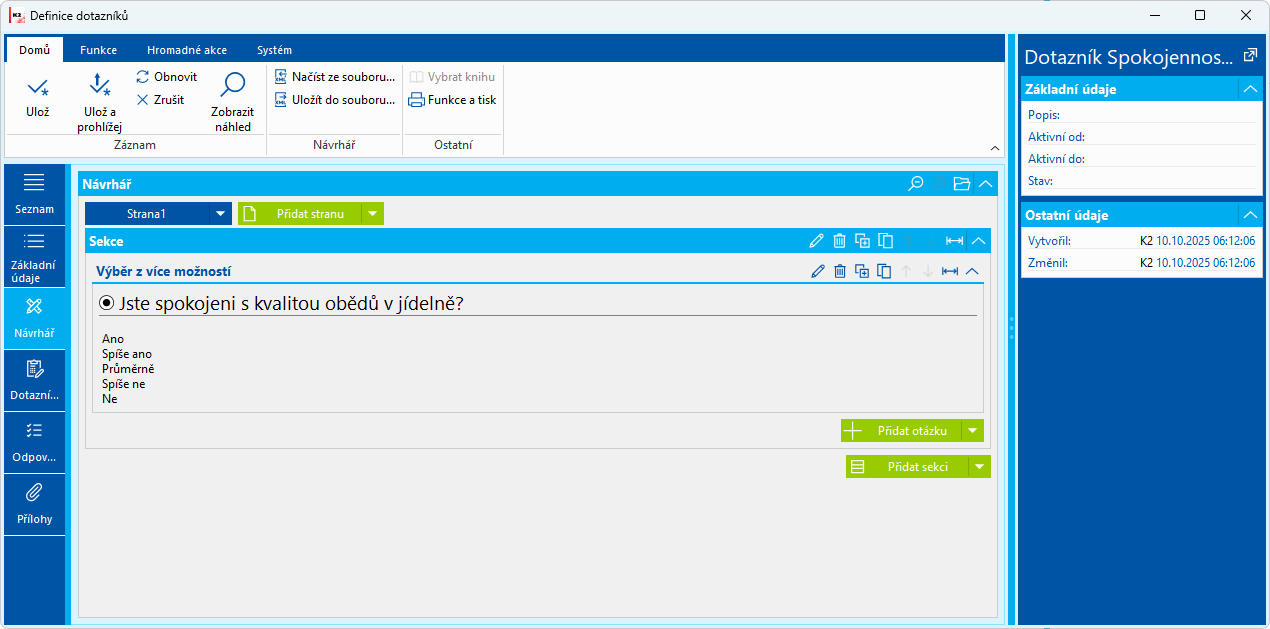Viewport: 1270px width, 629px height.
Task: Switch to the Hromadné akce tab
Action: [187, 50]
